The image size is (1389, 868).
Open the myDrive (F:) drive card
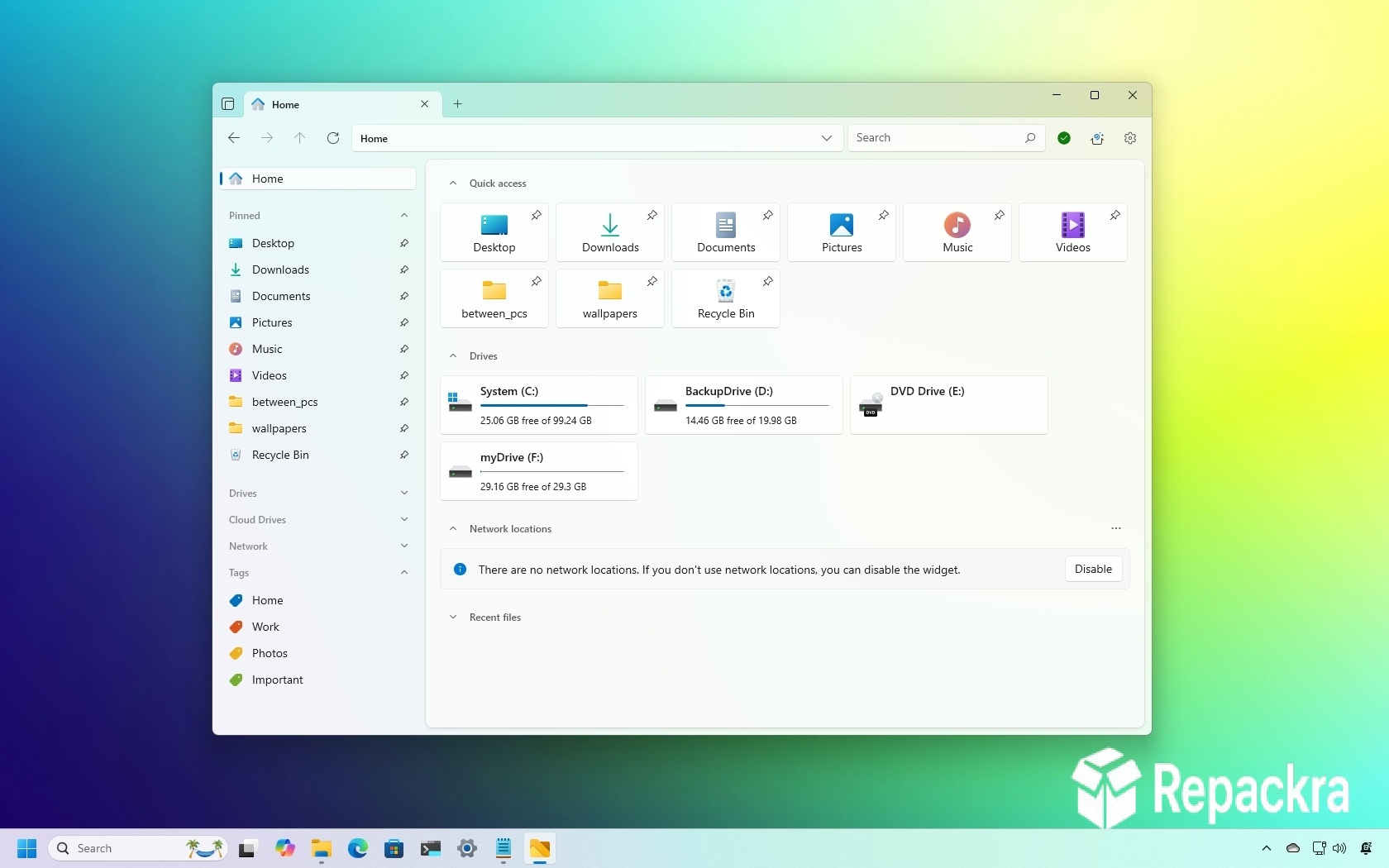(539, 471)
